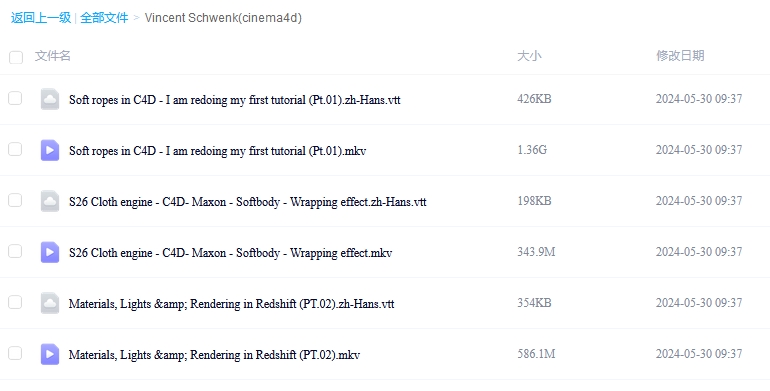This screenshot has height=391, width=770.
Task: Open S26 Cloth engine Wrapping effect.zh-Hans.vtt name
Action: tap(248, 201)
